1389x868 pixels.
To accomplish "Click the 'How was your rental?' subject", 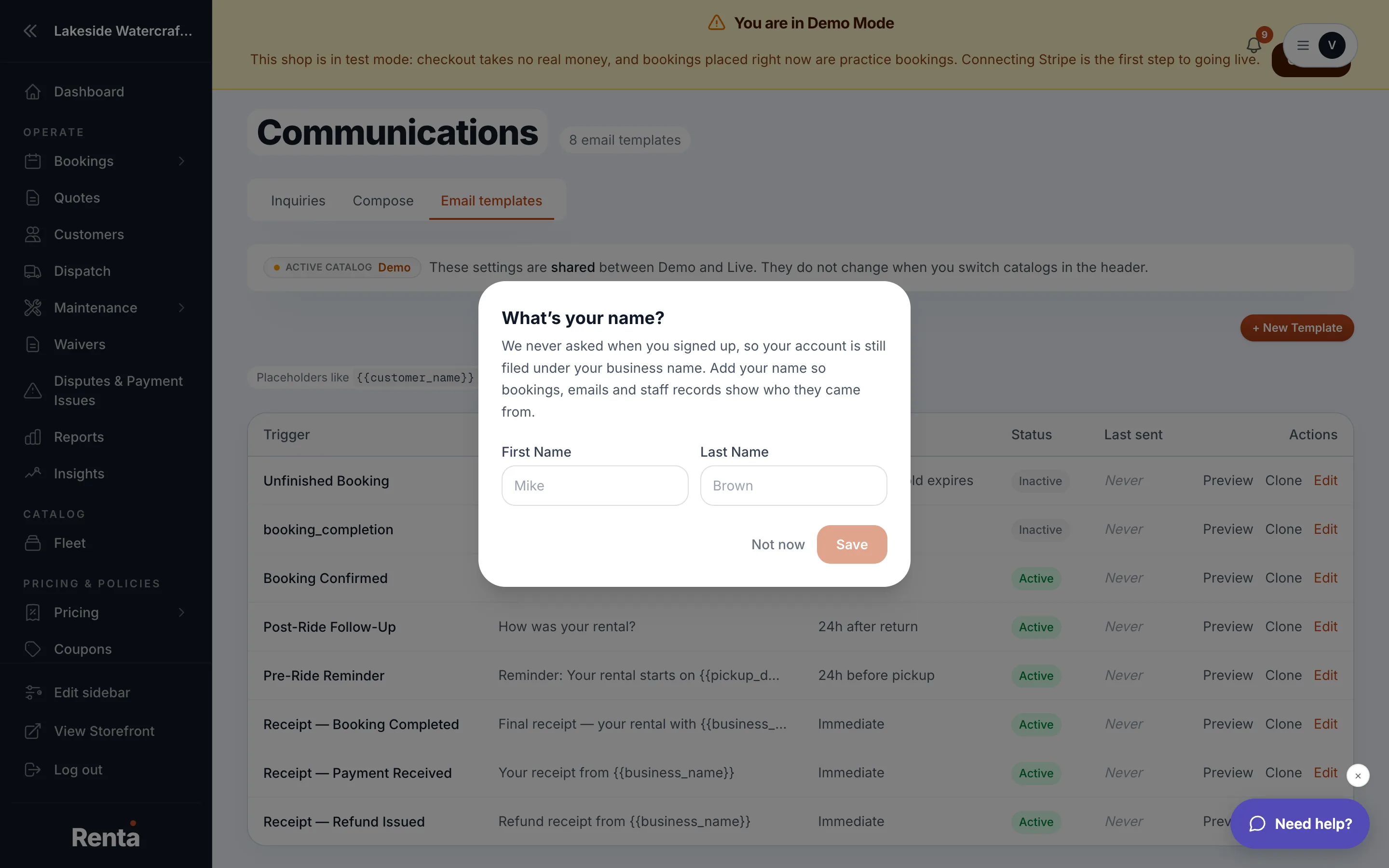I will coord(567,627).
